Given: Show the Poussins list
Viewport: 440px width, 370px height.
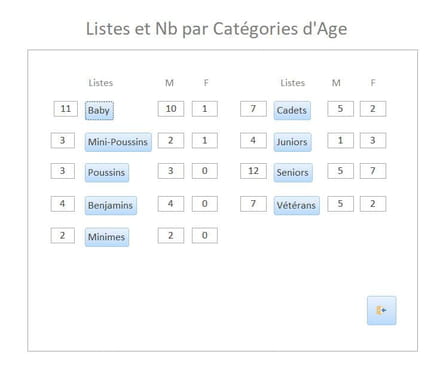Looking at the screenshot, I should (x=107, y=173).
